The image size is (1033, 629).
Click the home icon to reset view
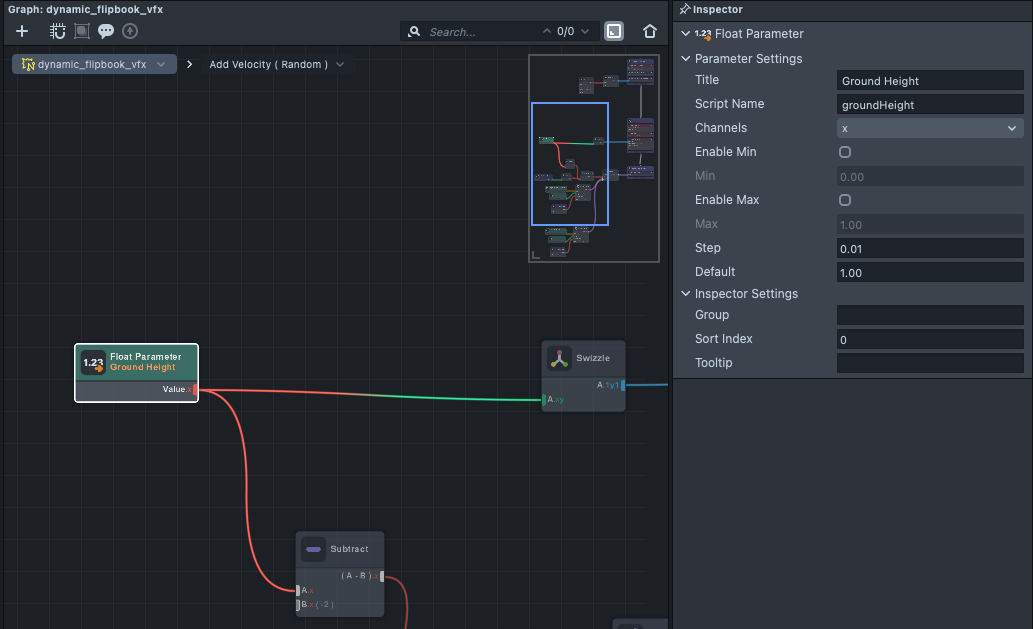point(650,31)
